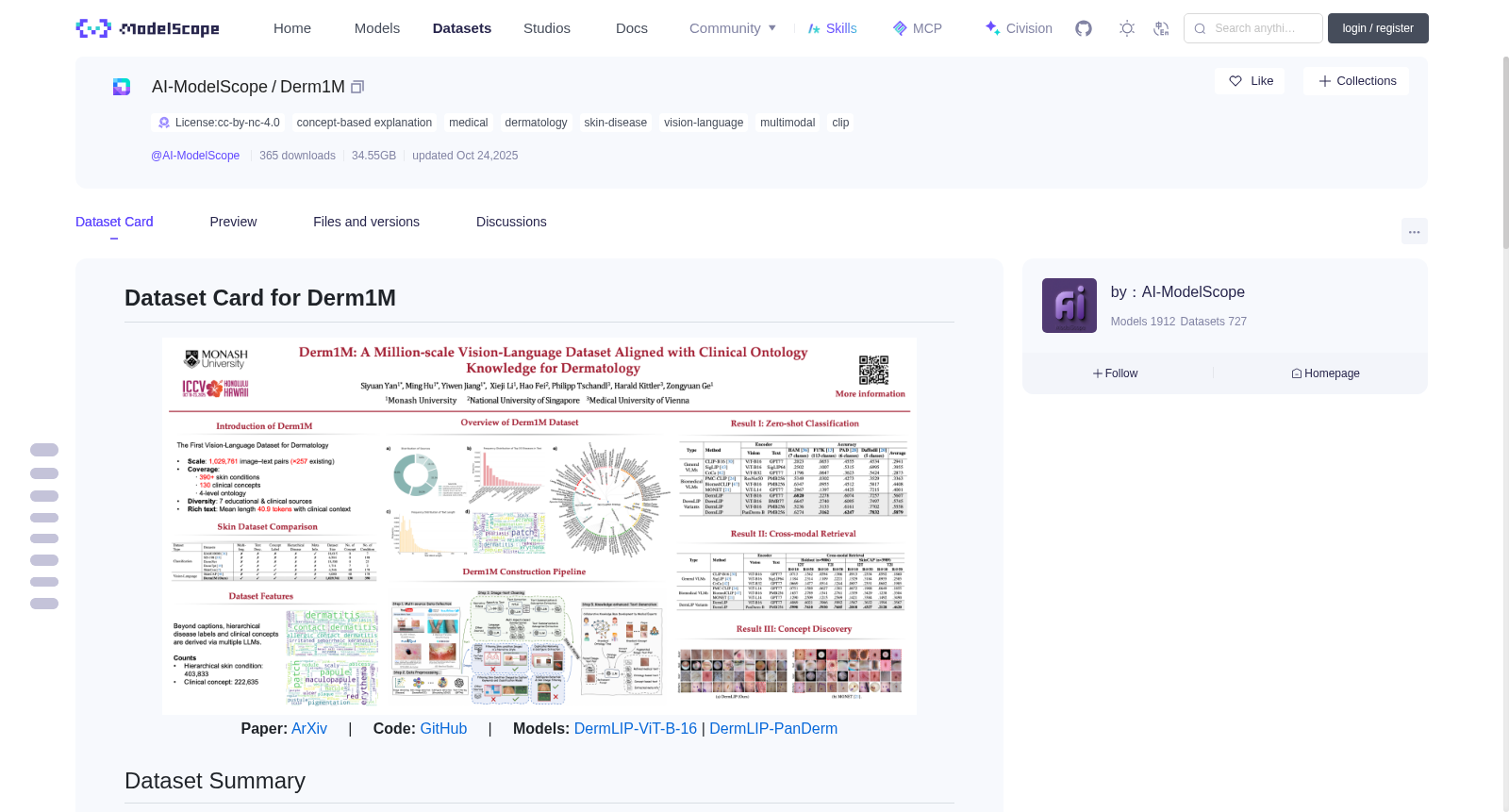This screenshot has height=812, width=1509.
Task: Open the GitHub code link
Action: tap(443, 729)
